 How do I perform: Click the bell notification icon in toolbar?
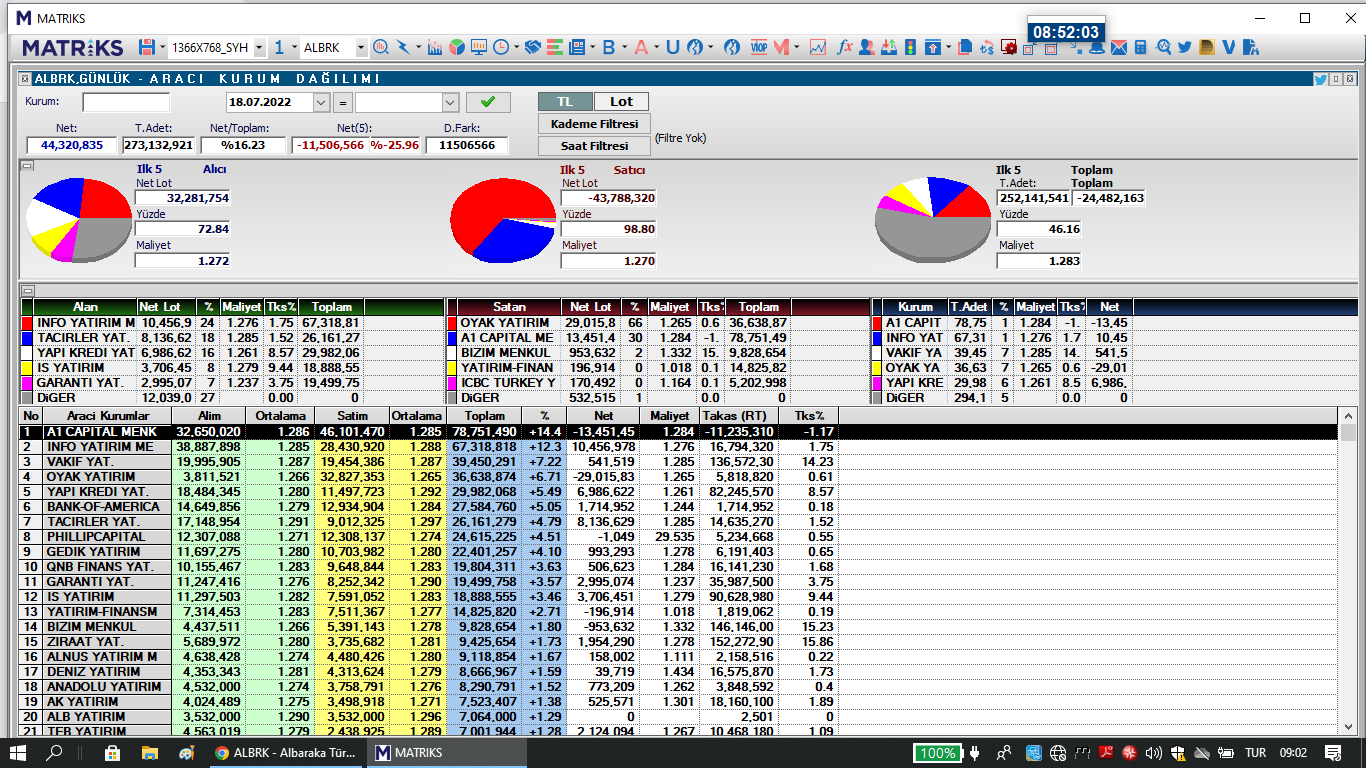tap(1096, 47)
